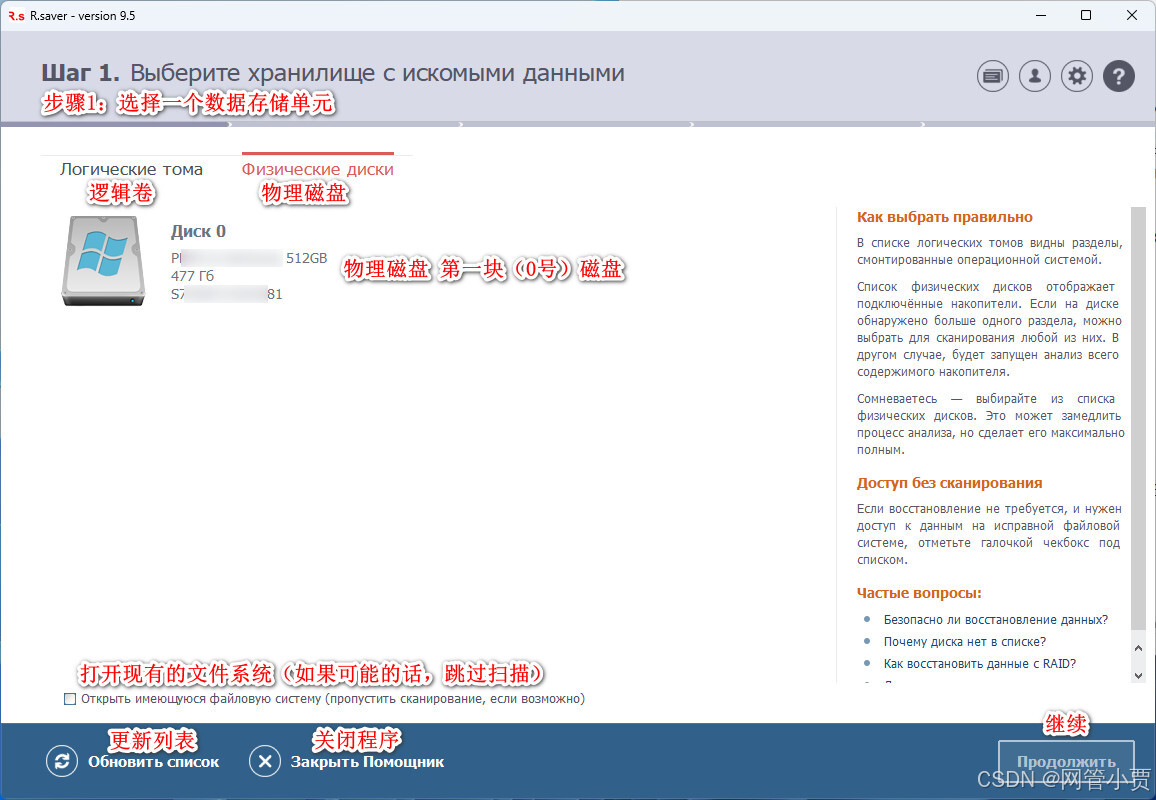Click the Частые вопросы heading
Viewport: 1156px width, 800px height.
(919, 594)
